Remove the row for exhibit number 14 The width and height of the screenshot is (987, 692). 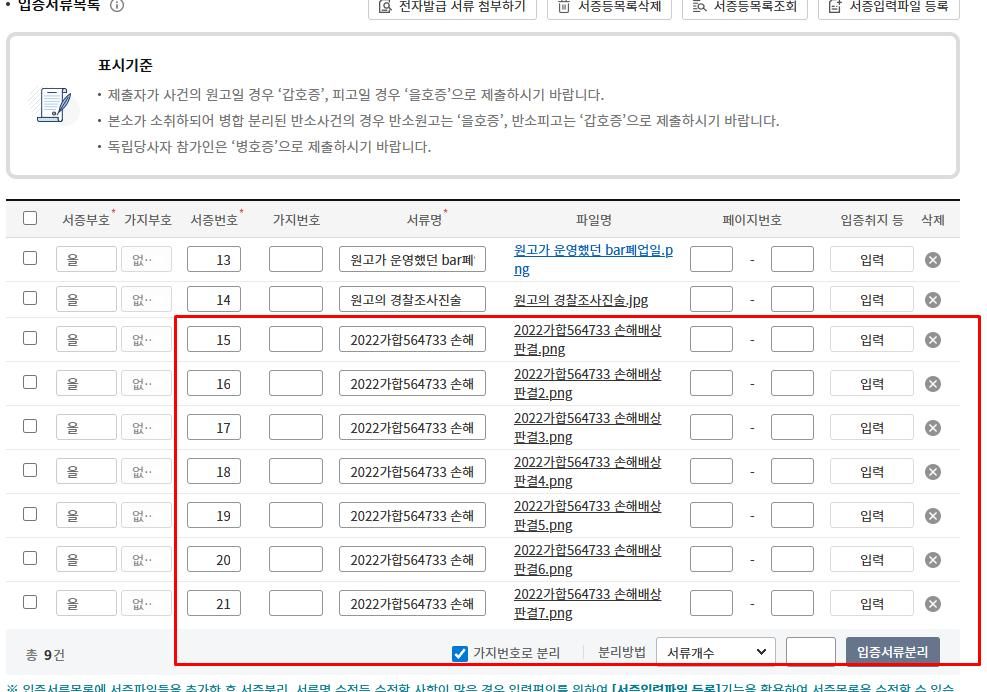(932, 300)
